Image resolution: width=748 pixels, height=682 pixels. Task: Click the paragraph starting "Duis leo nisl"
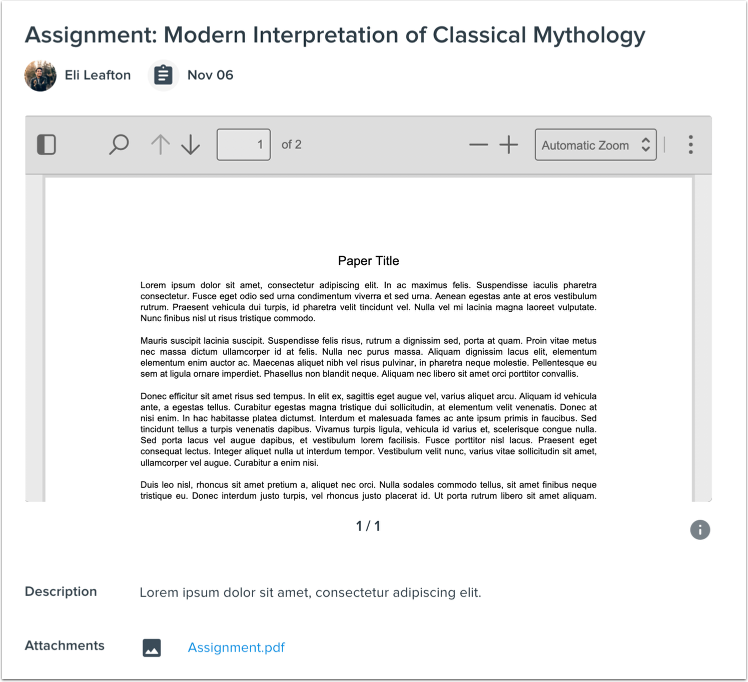[368, 490]
